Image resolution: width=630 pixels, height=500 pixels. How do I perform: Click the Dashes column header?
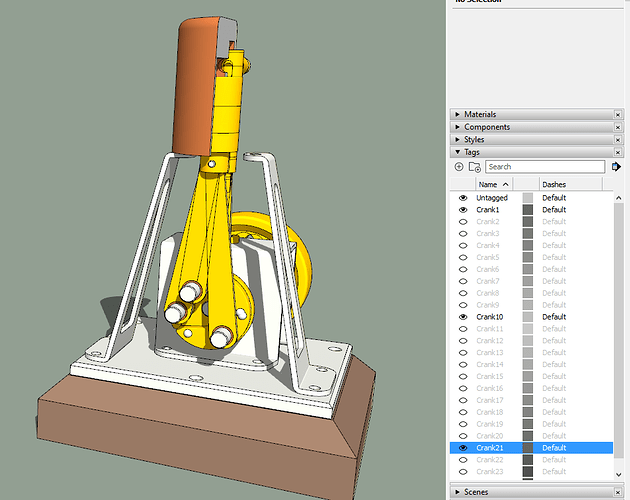coord(554,185)
